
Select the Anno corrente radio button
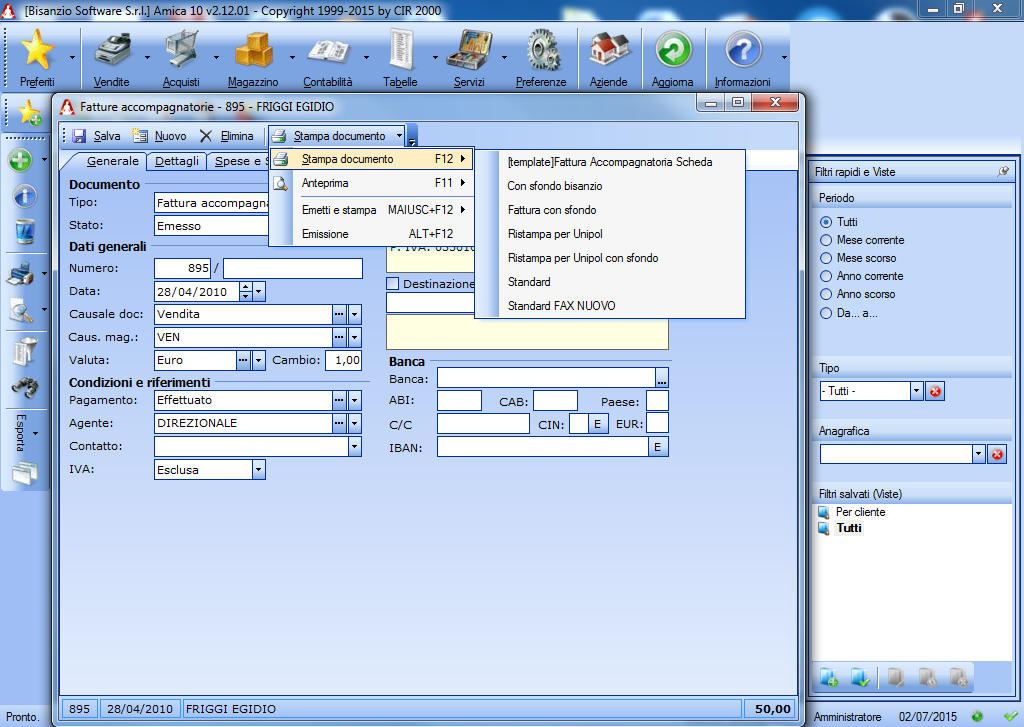826,276
